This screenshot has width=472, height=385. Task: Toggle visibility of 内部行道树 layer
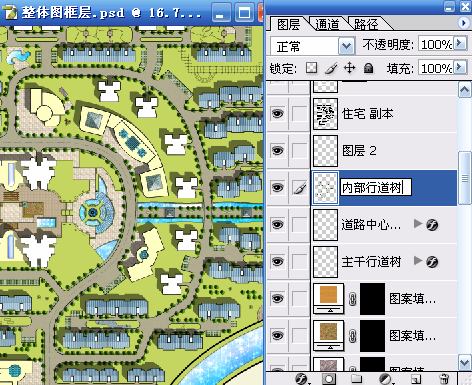pyautogui.click(x=277, y=188)
